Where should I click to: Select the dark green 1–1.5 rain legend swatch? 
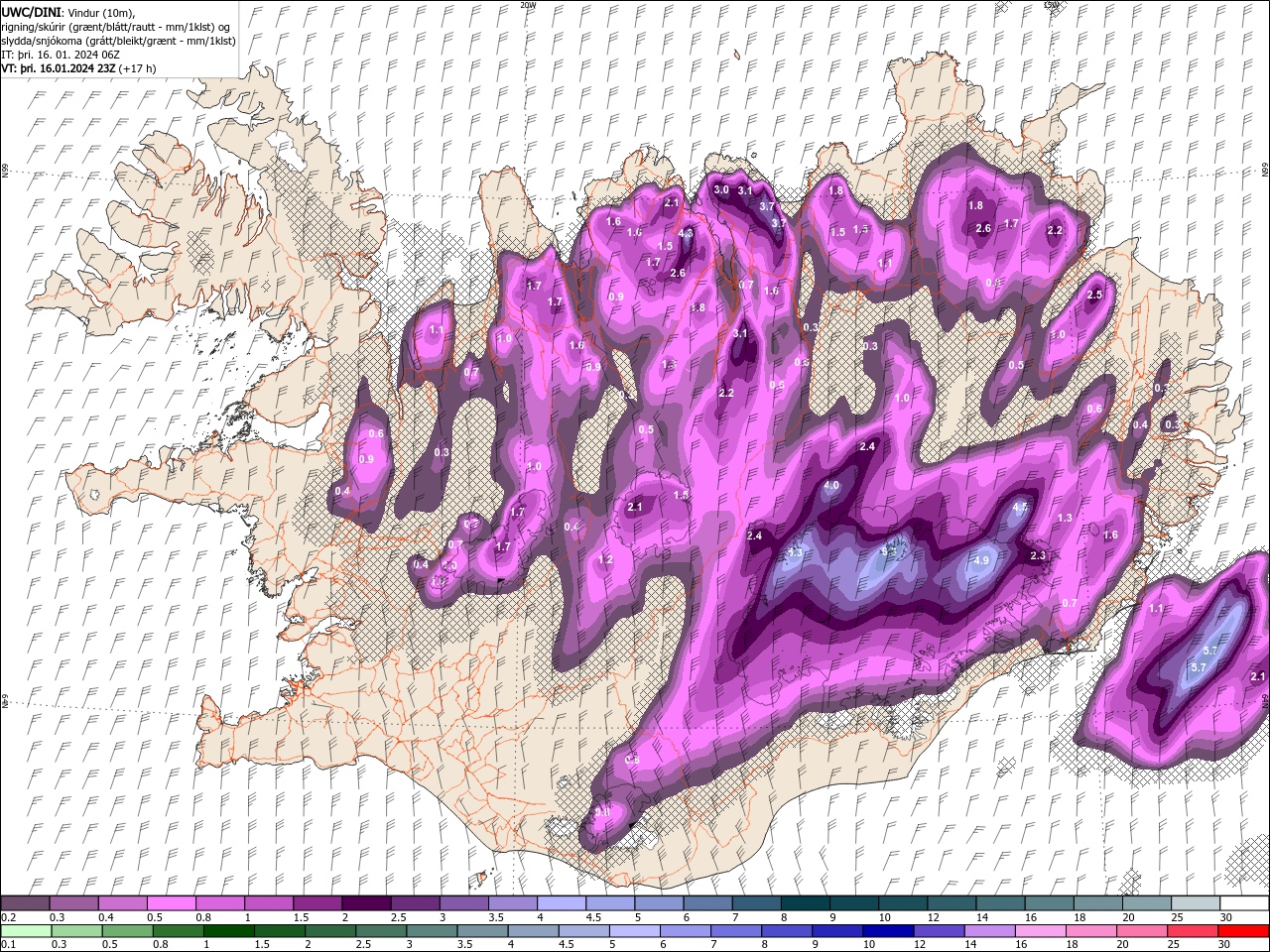pyautogui.click(x=229, y=931)
